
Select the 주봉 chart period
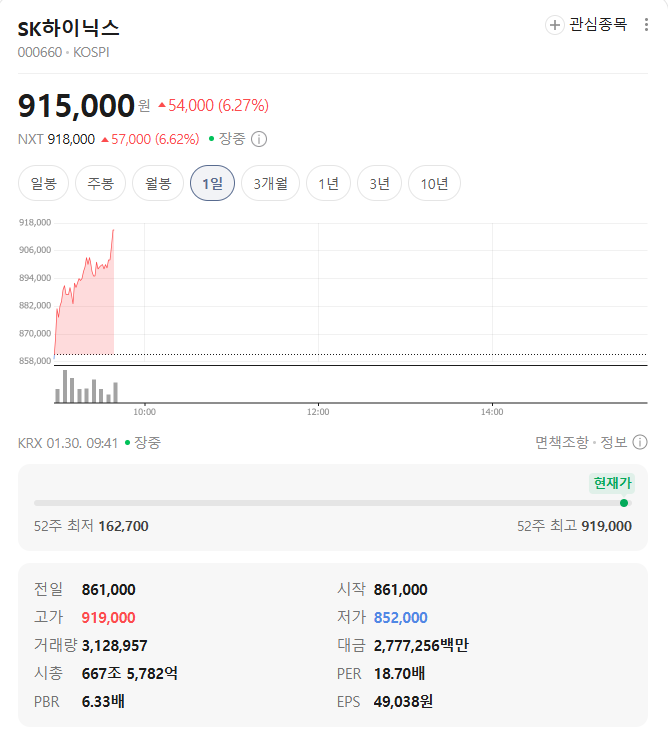point(101,183)
